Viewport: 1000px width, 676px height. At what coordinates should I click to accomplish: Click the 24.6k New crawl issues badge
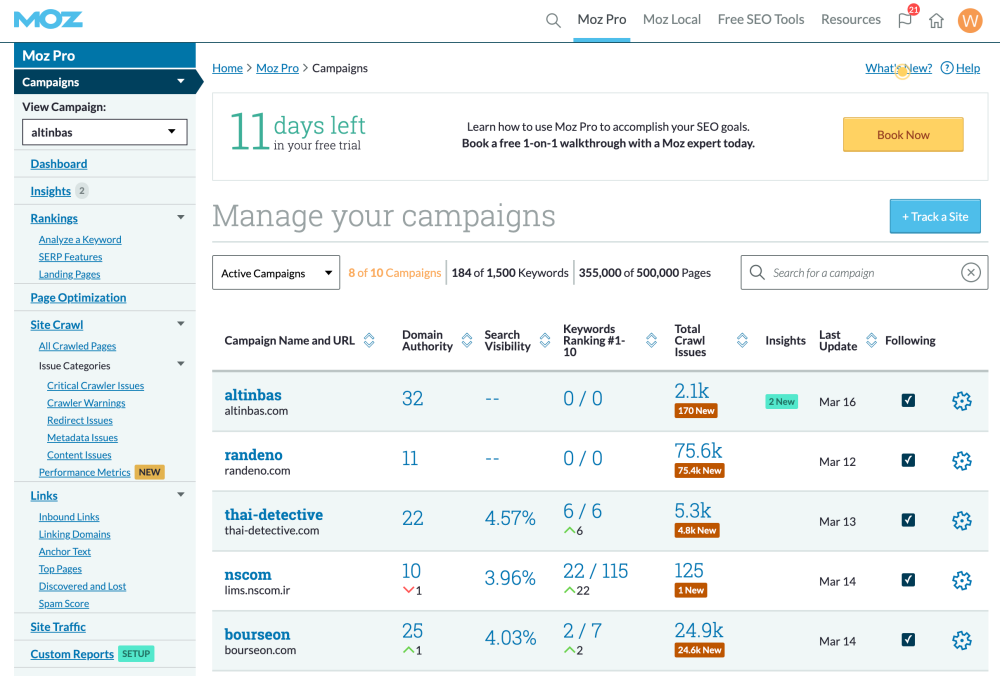699,650
